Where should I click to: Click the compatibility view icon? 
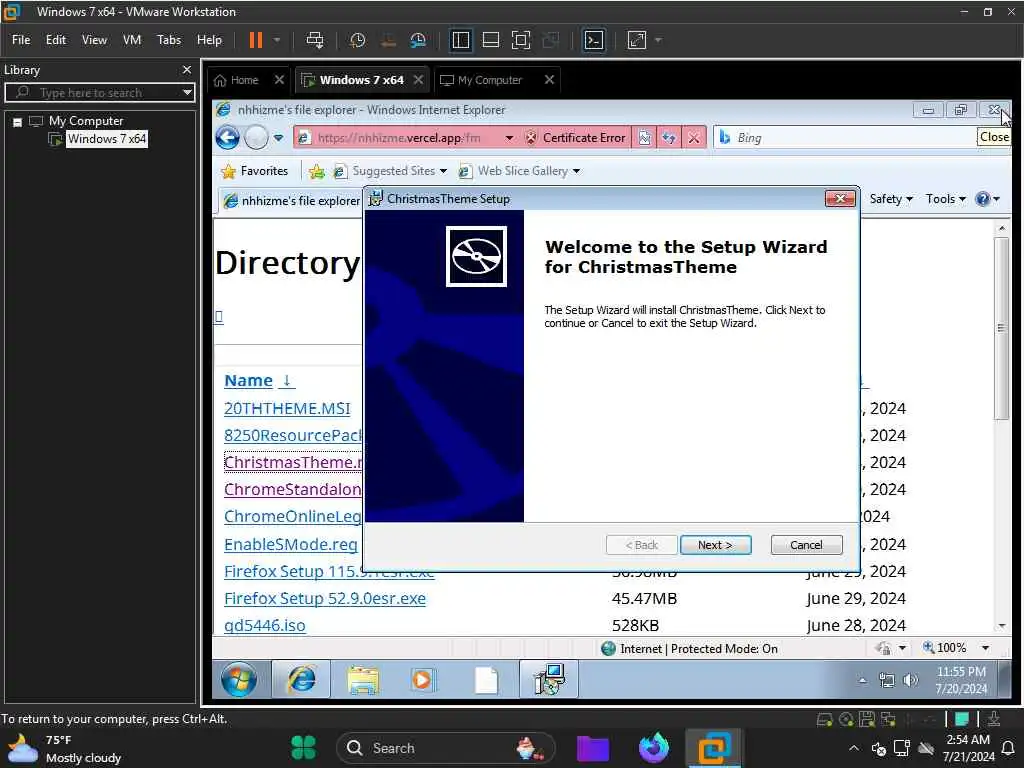click(x=645, y=138)
